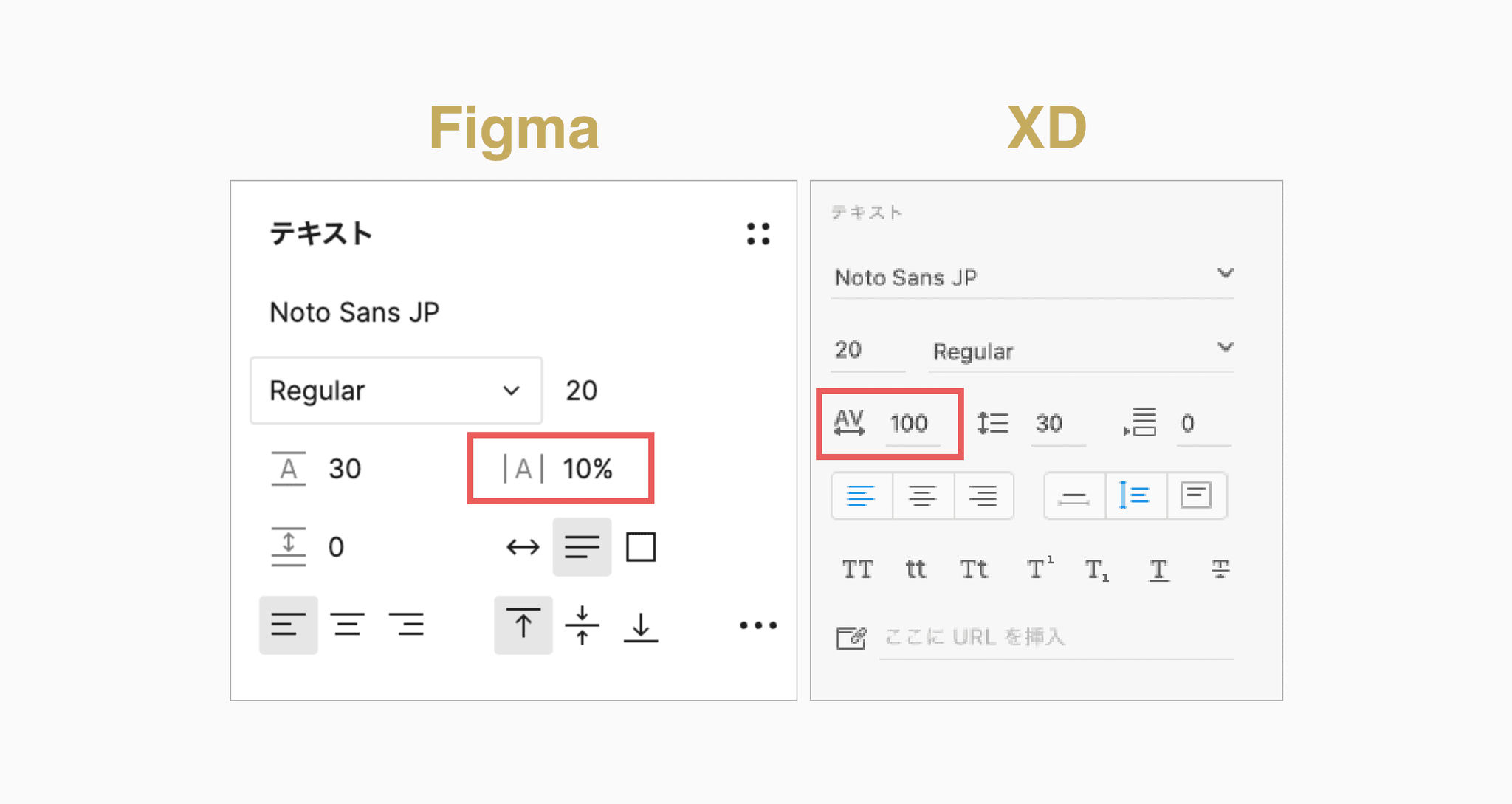Click the テキスト section heading in Figma
1512x804 pixels.
[x=320, y=234]
